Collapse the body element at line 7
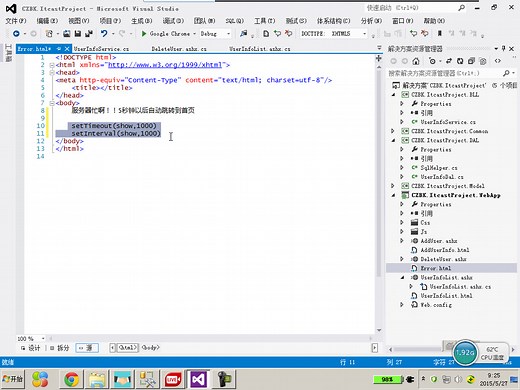Image resolution: width=520 pixels, height=390 pixels. tap(52, 103)
